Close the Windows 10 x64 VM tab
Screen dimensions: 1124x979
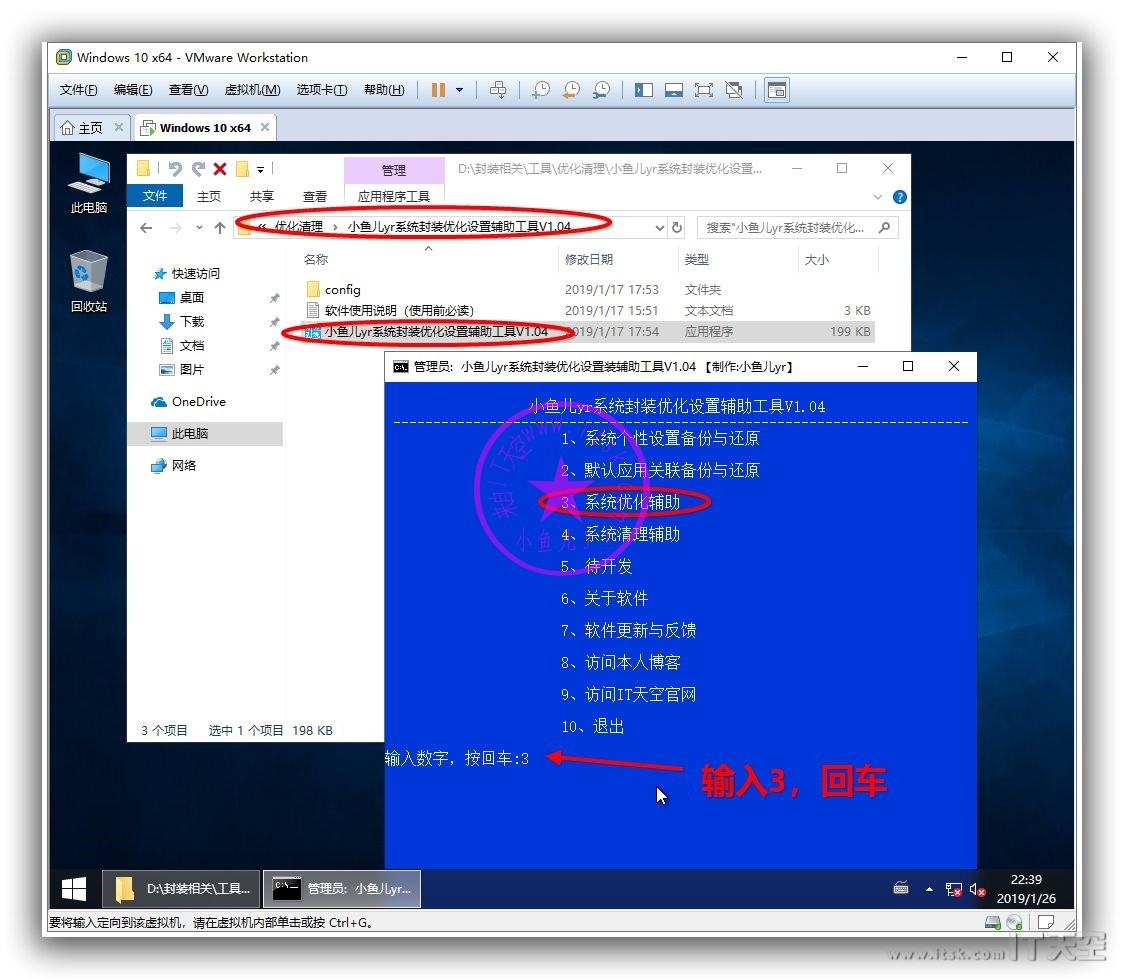coord(265,127)
